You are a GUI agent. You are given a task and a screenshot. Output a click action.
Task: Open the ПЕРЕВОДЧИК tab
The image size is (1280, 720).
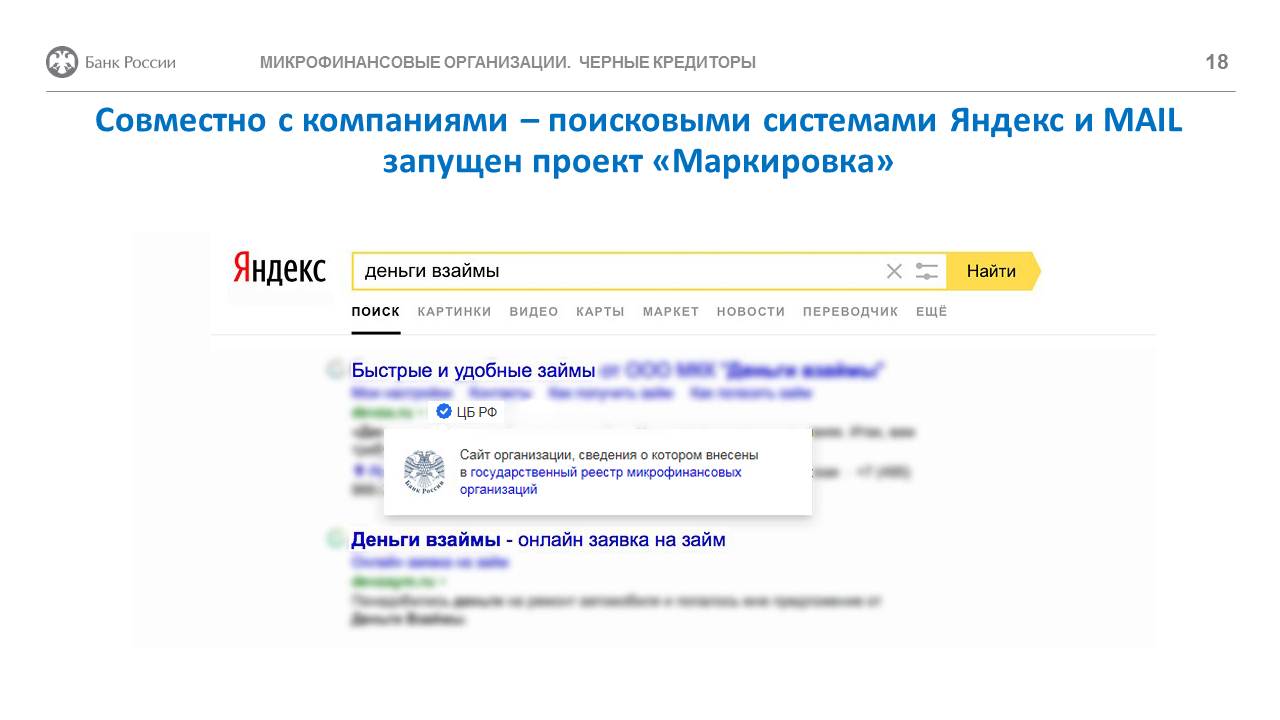851,312
